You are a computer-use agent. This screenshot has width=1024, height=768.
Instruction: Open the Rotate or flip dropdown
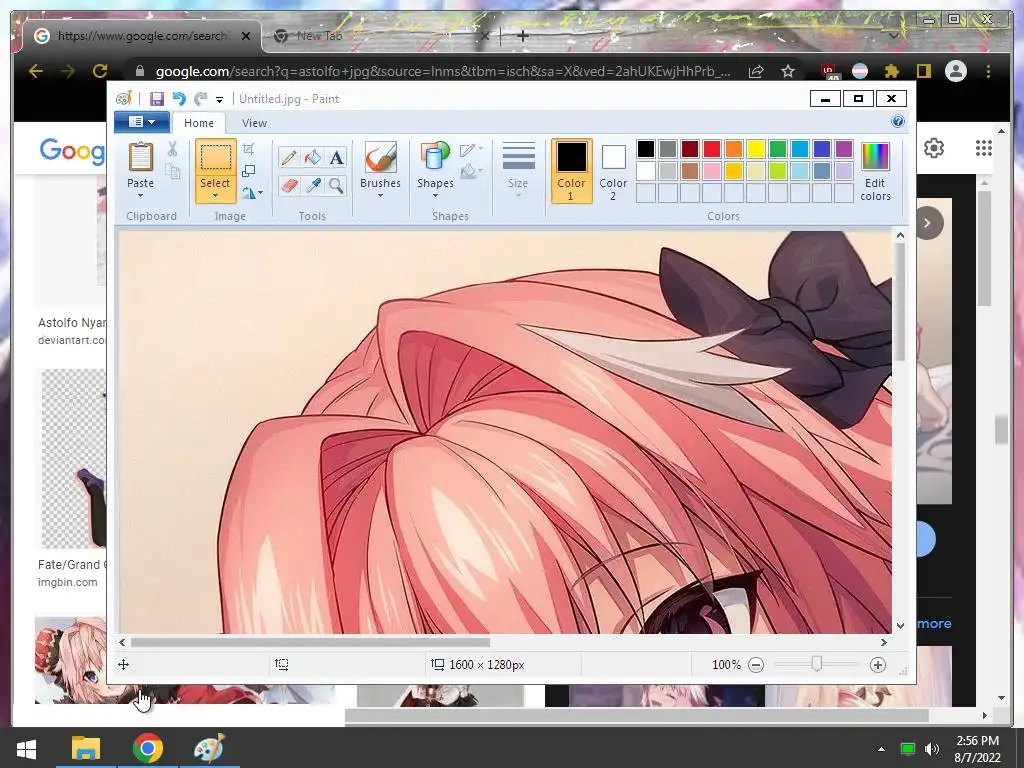click(252, 193)
